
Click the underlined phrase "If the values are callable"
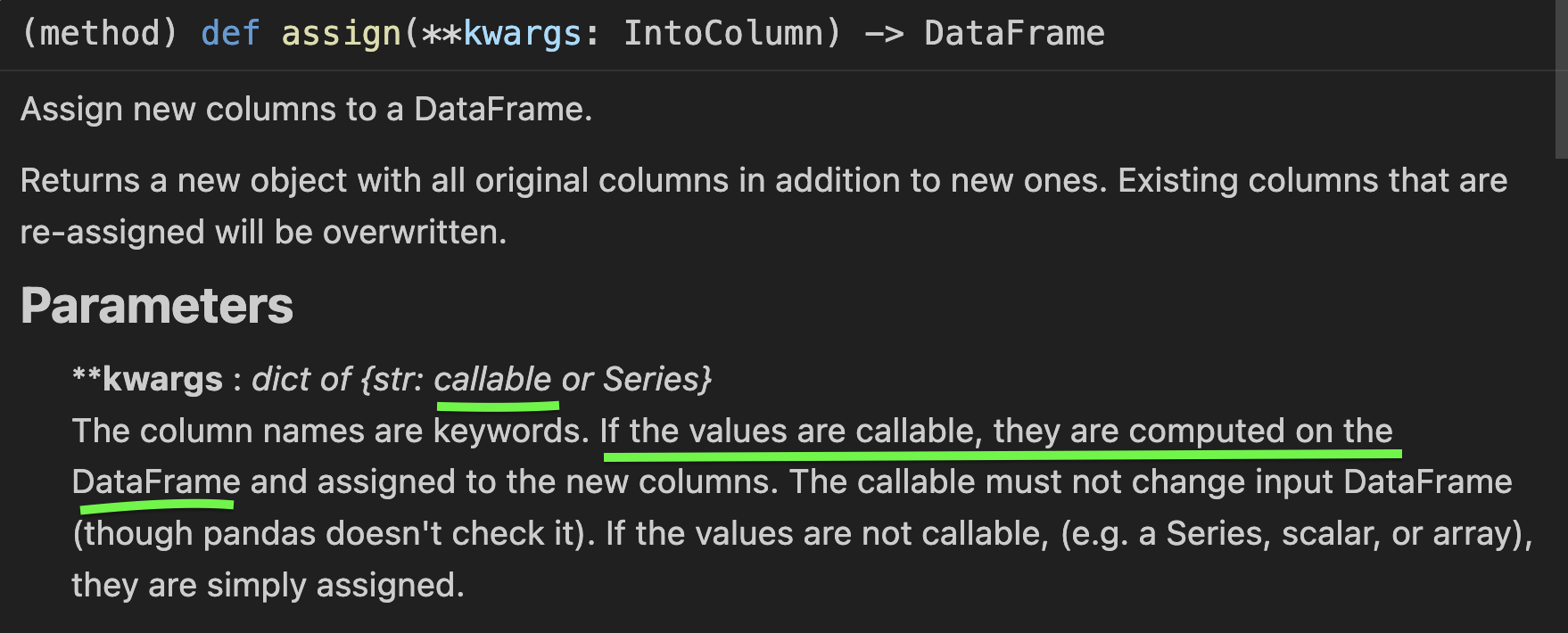[790, 432]
